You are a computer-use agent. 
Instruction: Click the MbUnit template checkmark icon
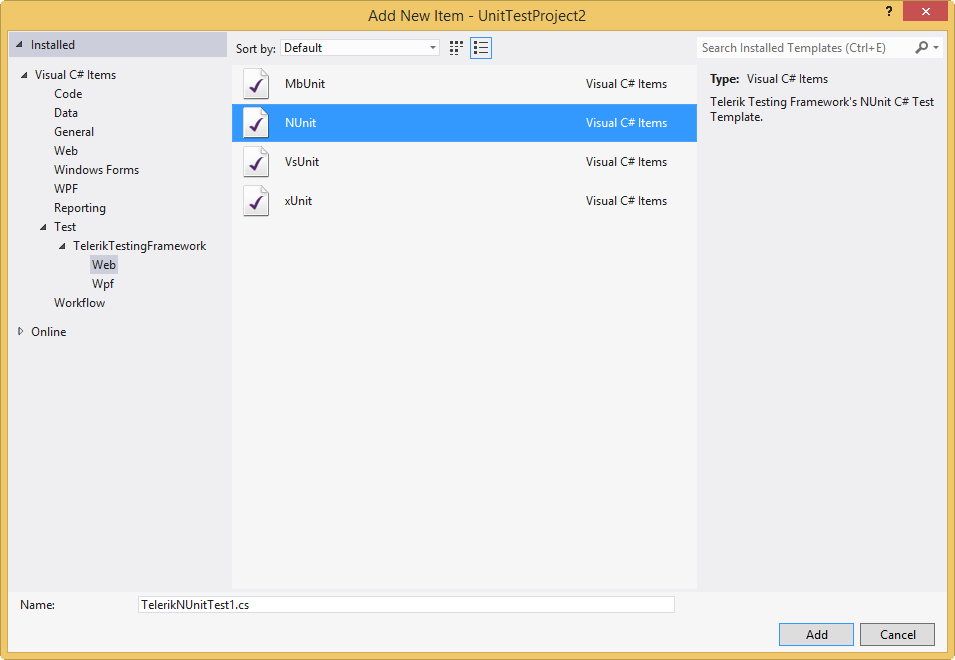pos(256,84)
